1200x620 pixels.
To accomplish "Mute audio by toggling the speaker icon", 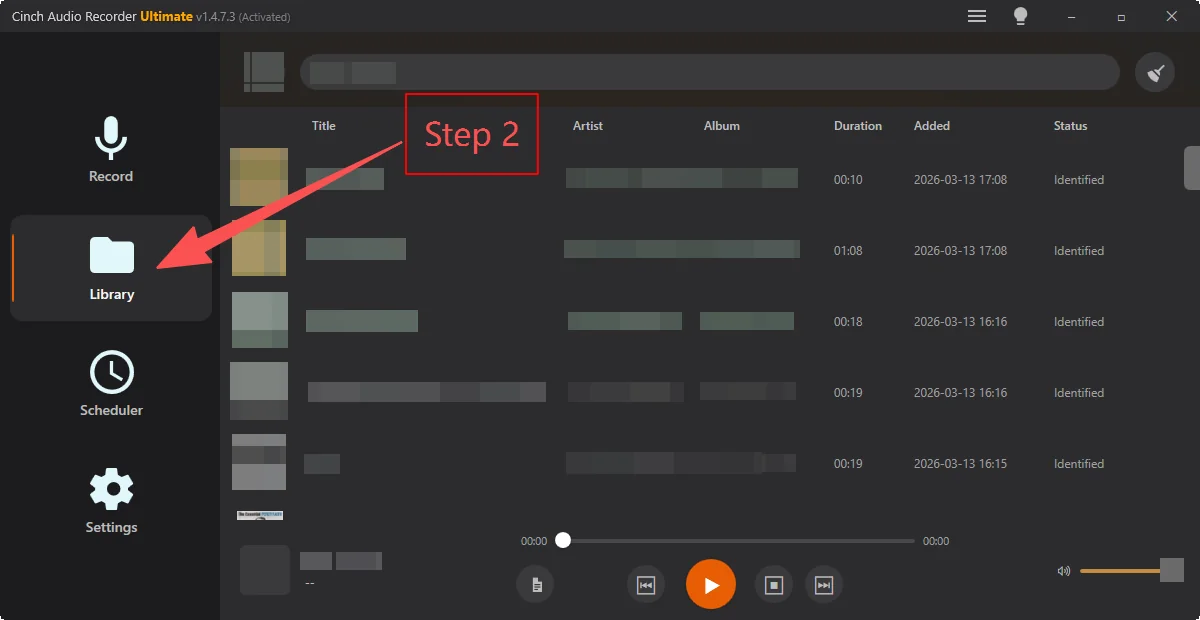I will tap(1063, 571).
